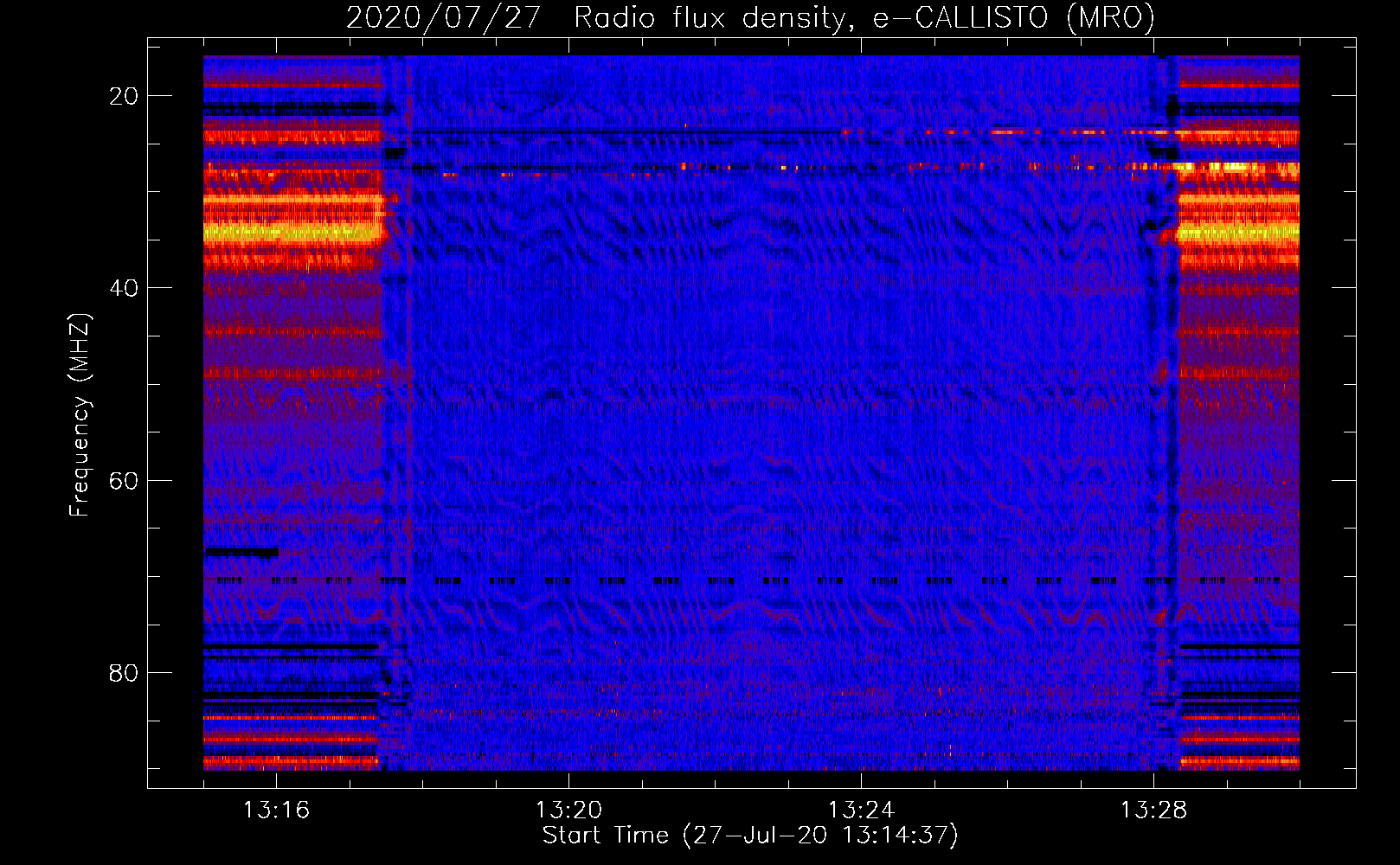Click the '20' frequency tick label
This screenshot has width=1400, height=865.
pyautogui.click(x=124, y=96)
